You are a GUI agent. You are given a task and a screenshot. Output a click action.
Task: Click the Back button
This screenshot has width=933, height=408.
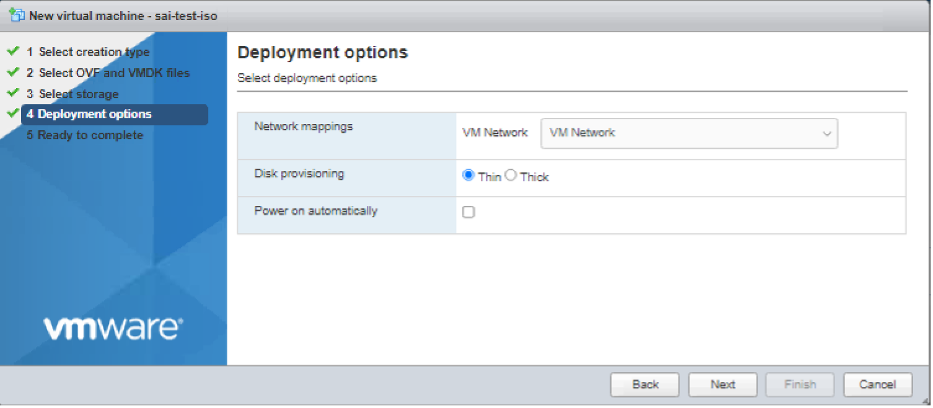tap(645, 385)
